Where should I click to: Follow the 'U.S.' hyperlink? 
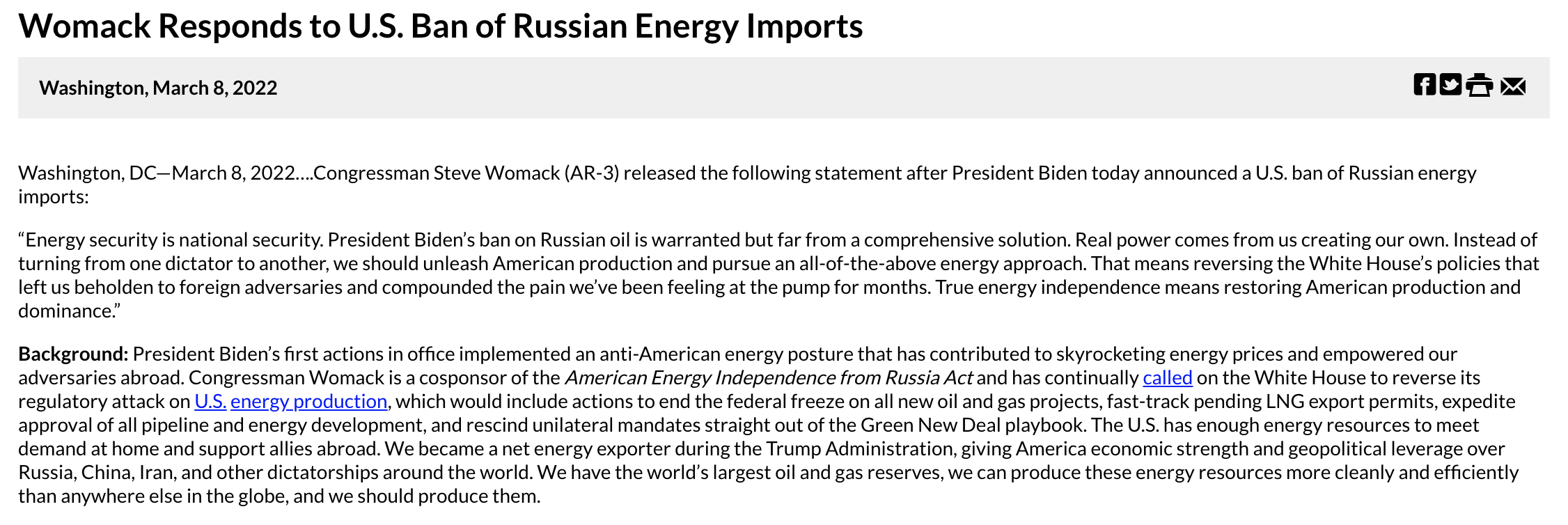pyautogui.click(x=210, y=402)
